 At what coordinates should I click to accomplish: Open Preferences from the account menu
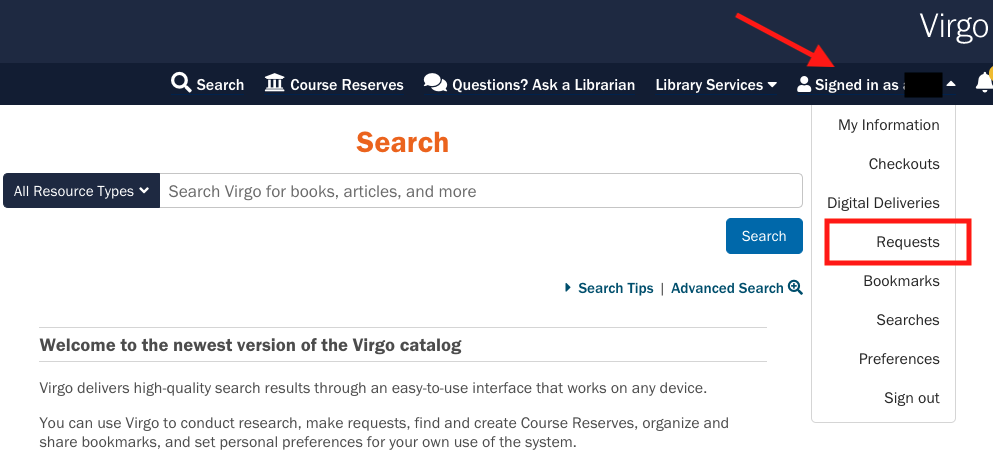(899, 359)
